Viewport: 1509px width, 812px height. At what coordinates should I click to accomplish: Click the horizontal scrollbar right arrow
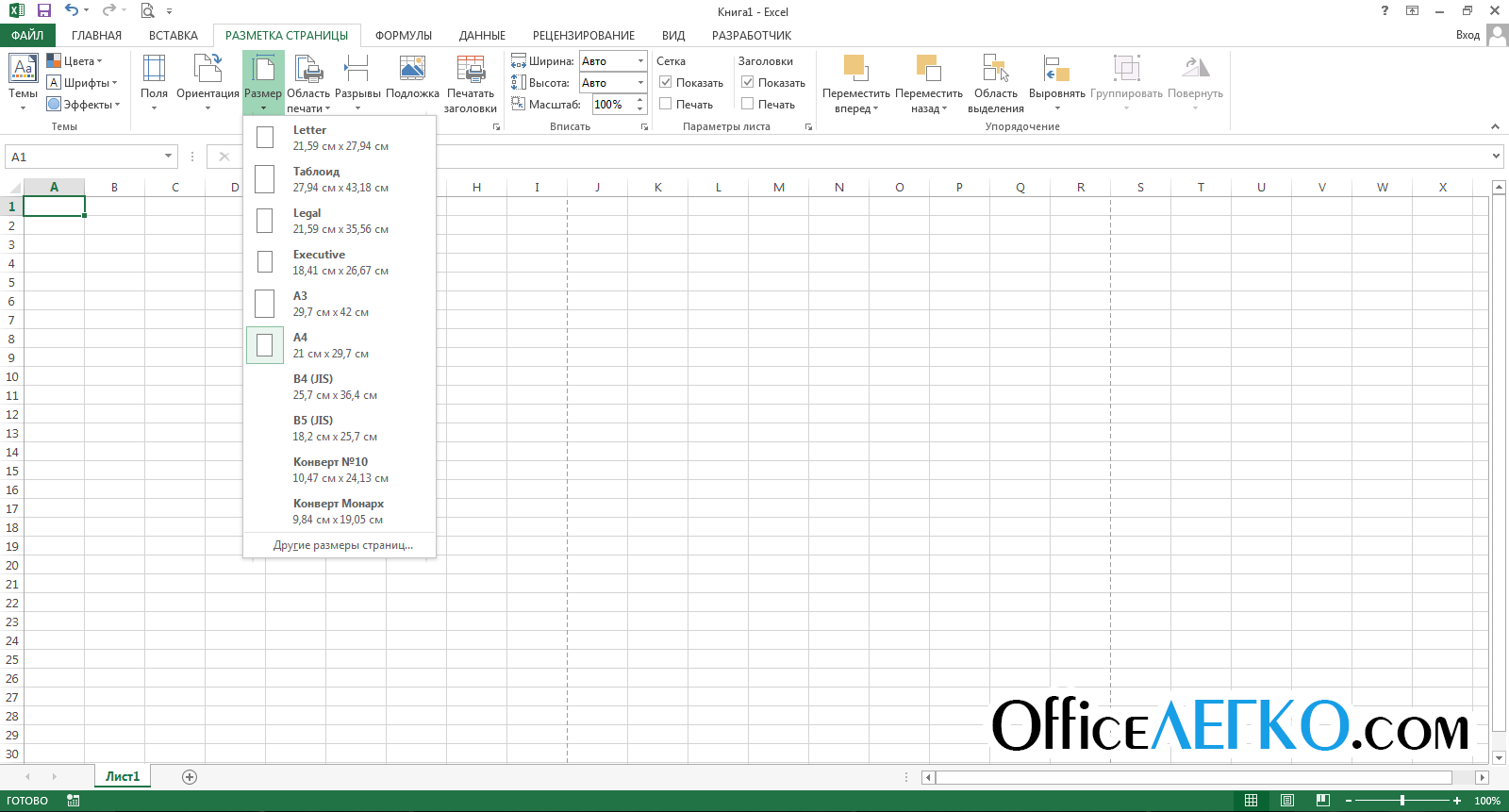click(1483, 777)
